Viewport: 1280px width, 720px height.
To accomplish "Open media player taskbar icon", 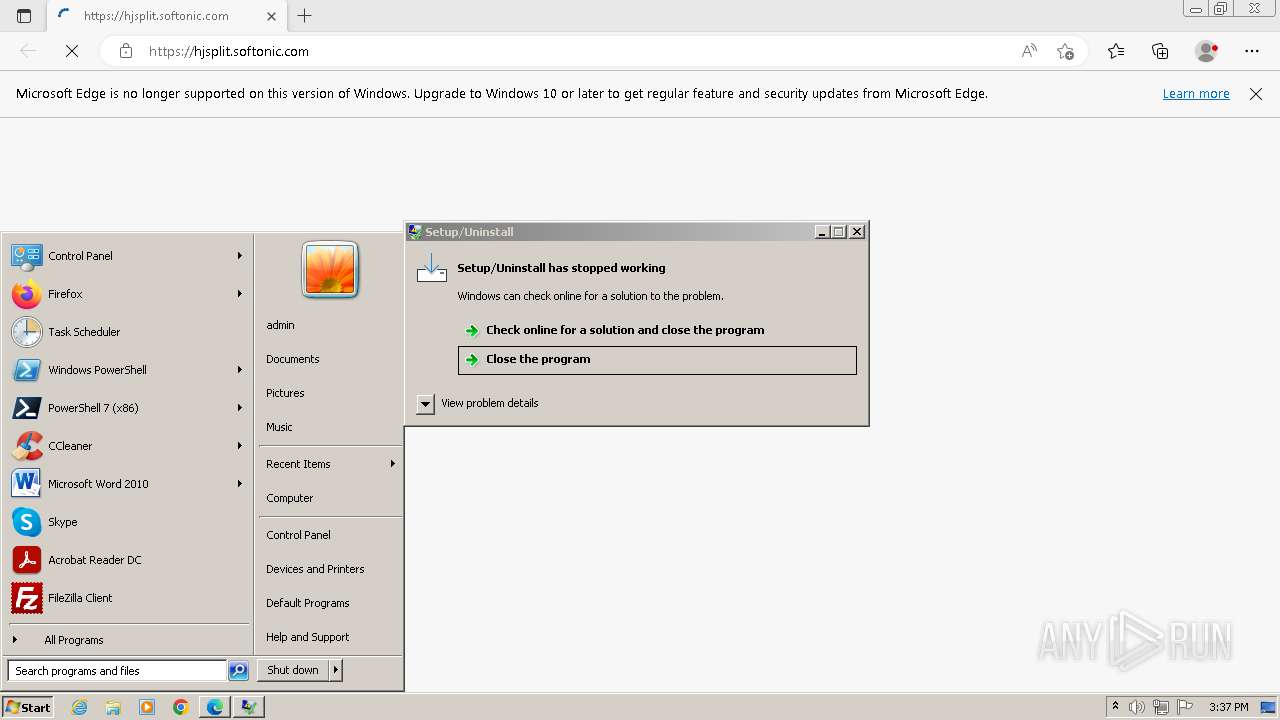I will pos(147,707).
